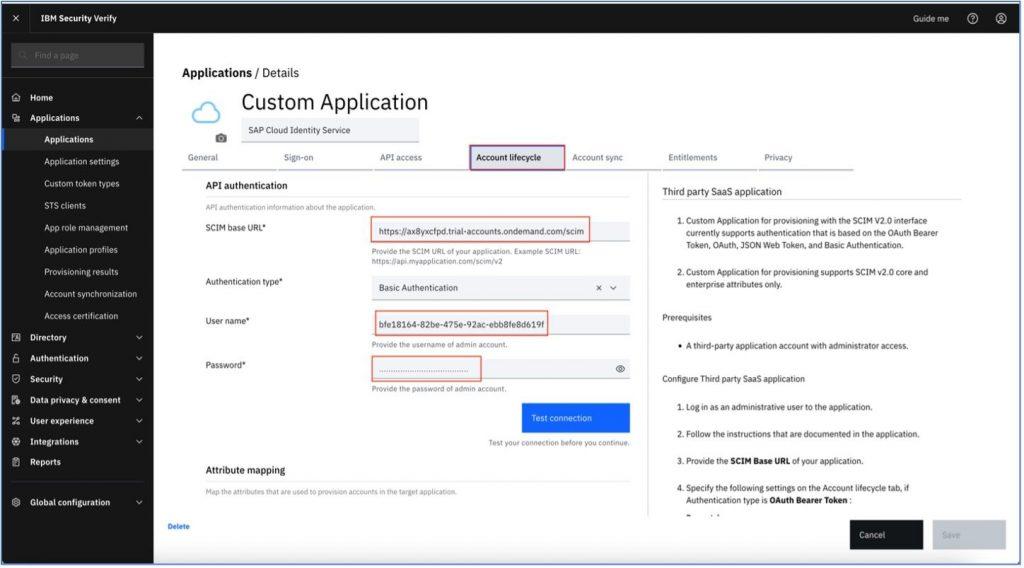Viewport: 1024px width, 568px height.
Task: Expand the Global configuration chevron
Action: click(139, 503)
